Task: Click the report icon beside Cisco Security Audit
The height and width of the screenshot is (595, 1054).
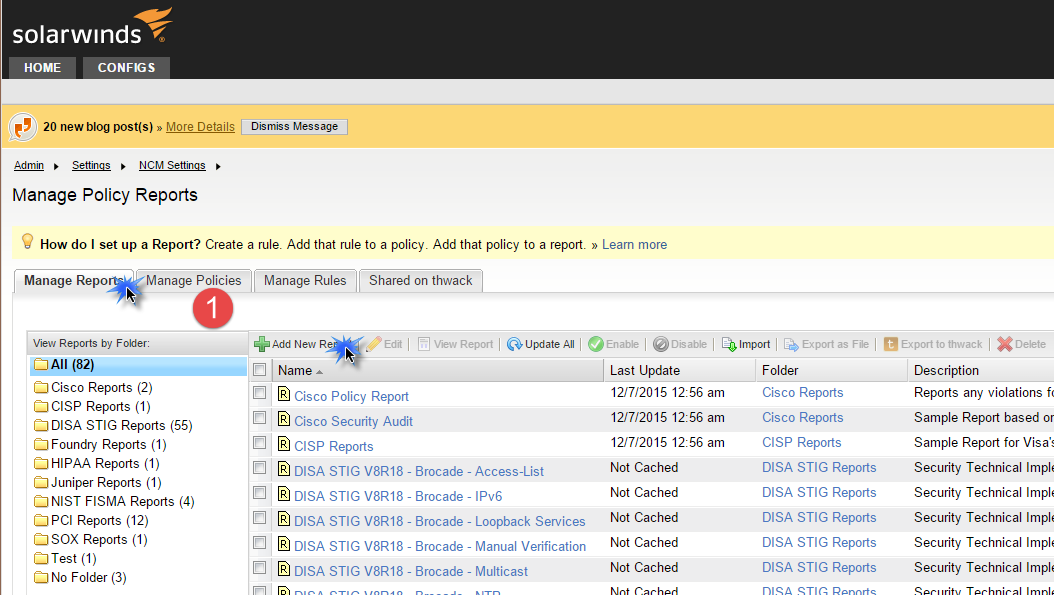Action: pyautogui.click(x=284, y=420)
